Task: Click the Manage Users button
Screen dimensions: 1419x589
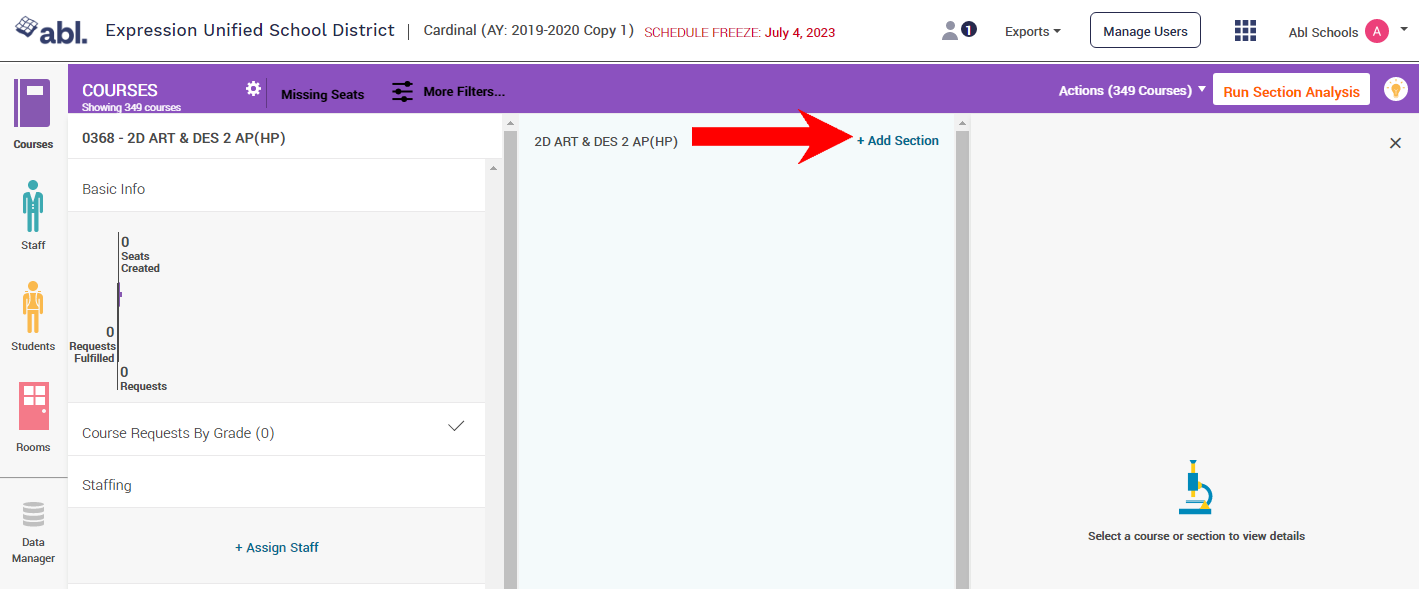Action: coord(1145,32)
